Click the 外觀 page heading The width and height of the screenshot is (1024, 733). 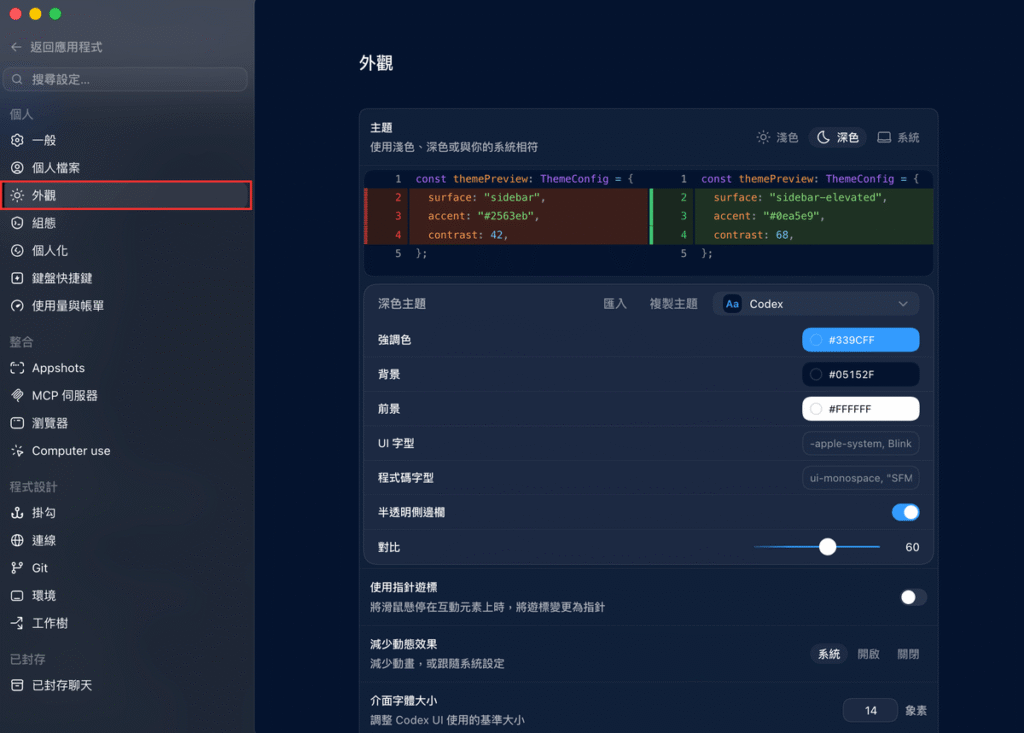tap(376, 63)
